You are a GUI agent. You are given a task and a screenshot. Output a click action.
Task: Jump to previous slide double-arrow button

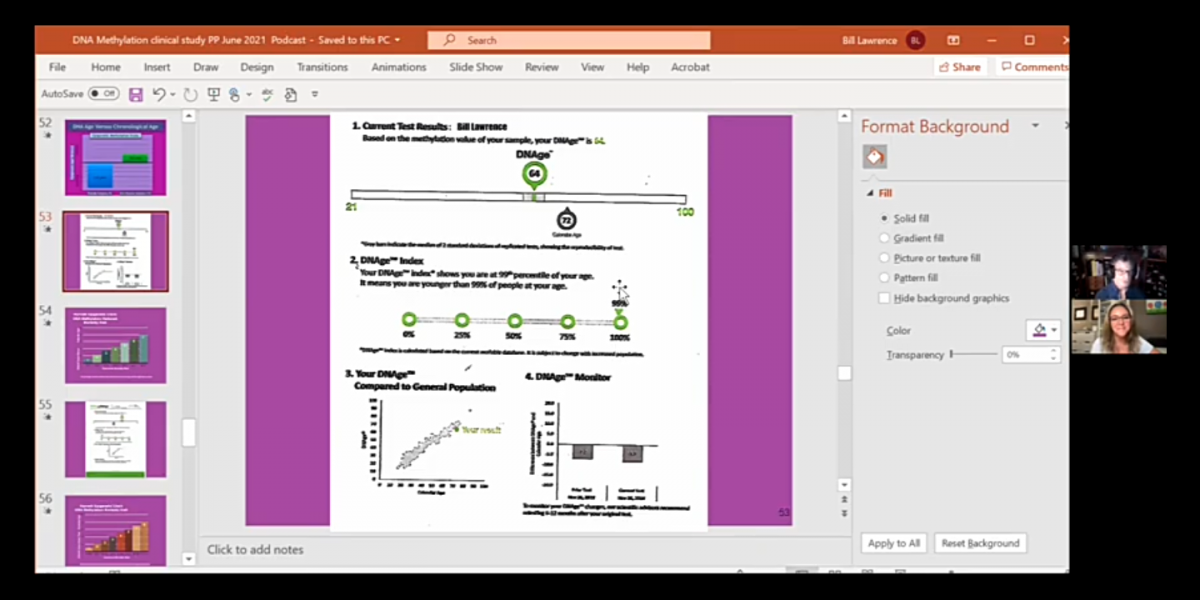(x=845, y=499)
